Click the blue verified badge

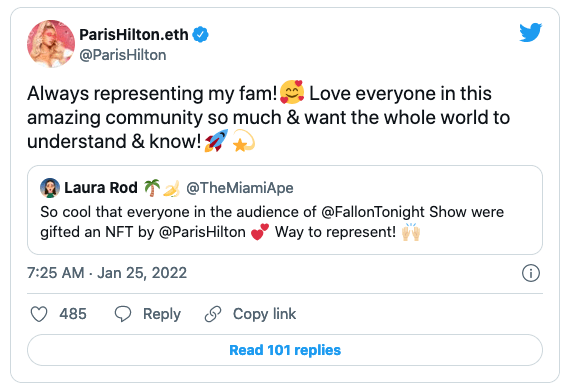click(x=200, y=35)
